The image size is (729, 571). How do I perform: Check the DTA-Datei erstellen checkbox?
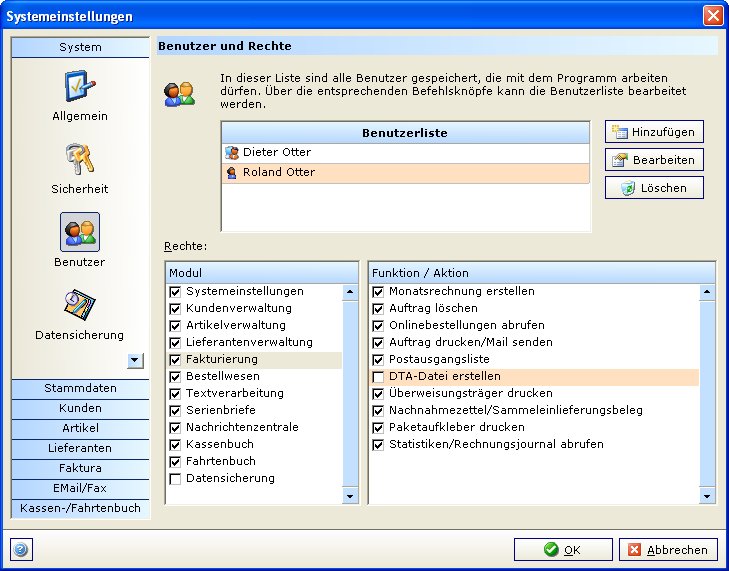click(x=378, y=377)
